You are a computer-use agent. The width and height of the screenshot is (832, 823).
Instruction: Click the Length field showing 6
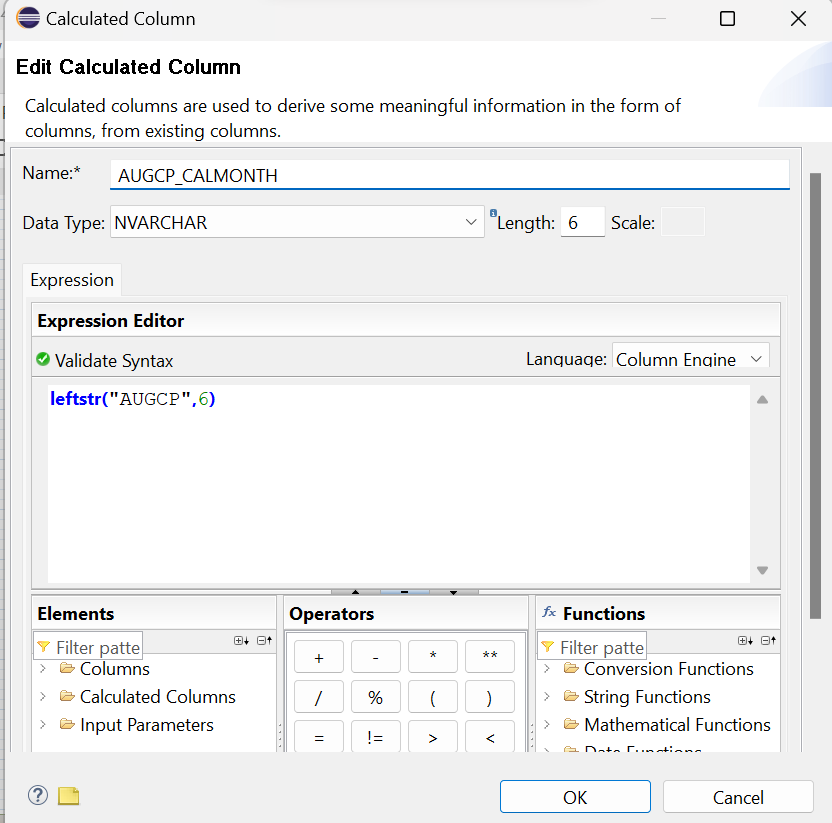pos(582,223)
